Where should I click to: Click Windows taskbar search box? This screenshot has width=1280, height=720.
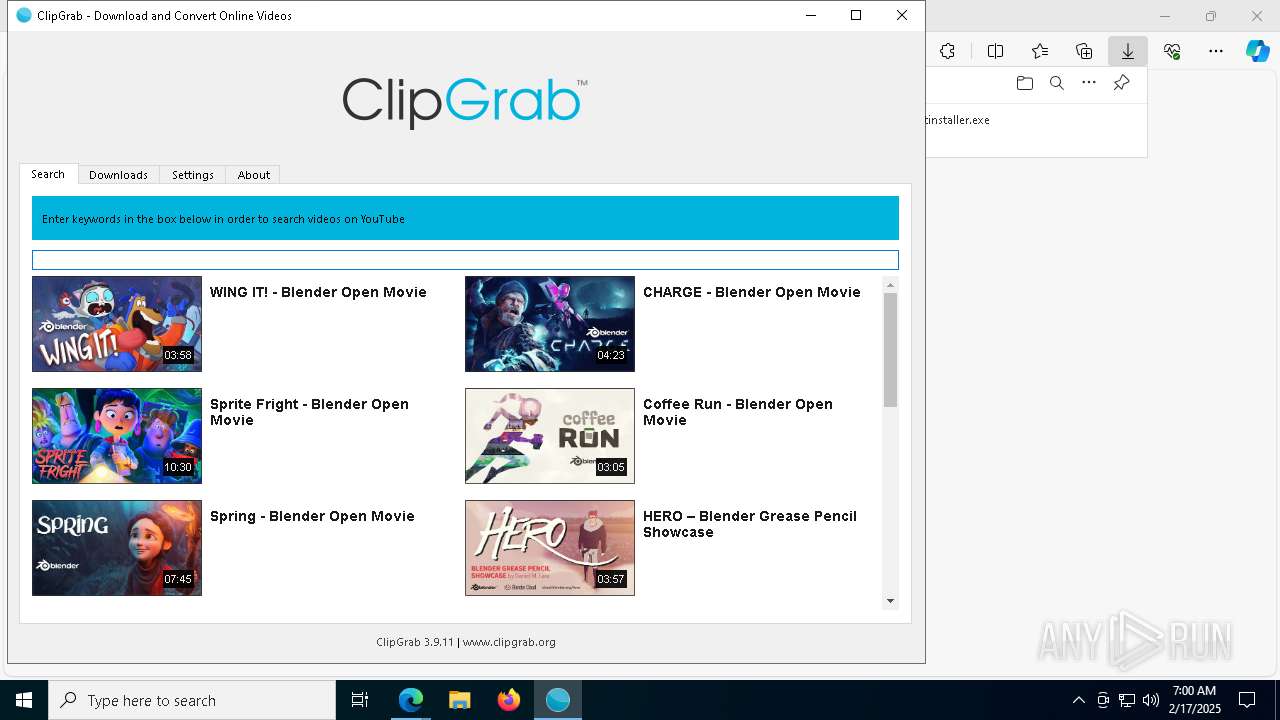click(192, 700)
